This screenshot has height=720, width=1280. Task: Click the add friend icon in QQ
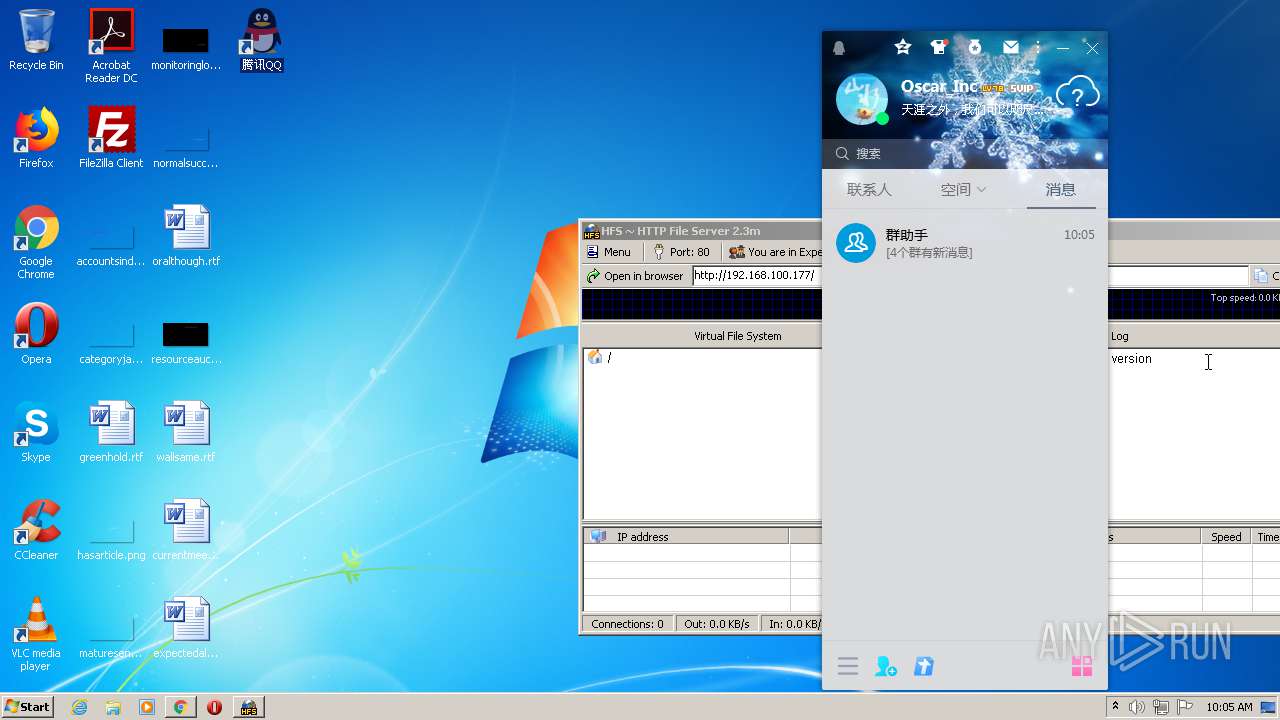point(886,666)
